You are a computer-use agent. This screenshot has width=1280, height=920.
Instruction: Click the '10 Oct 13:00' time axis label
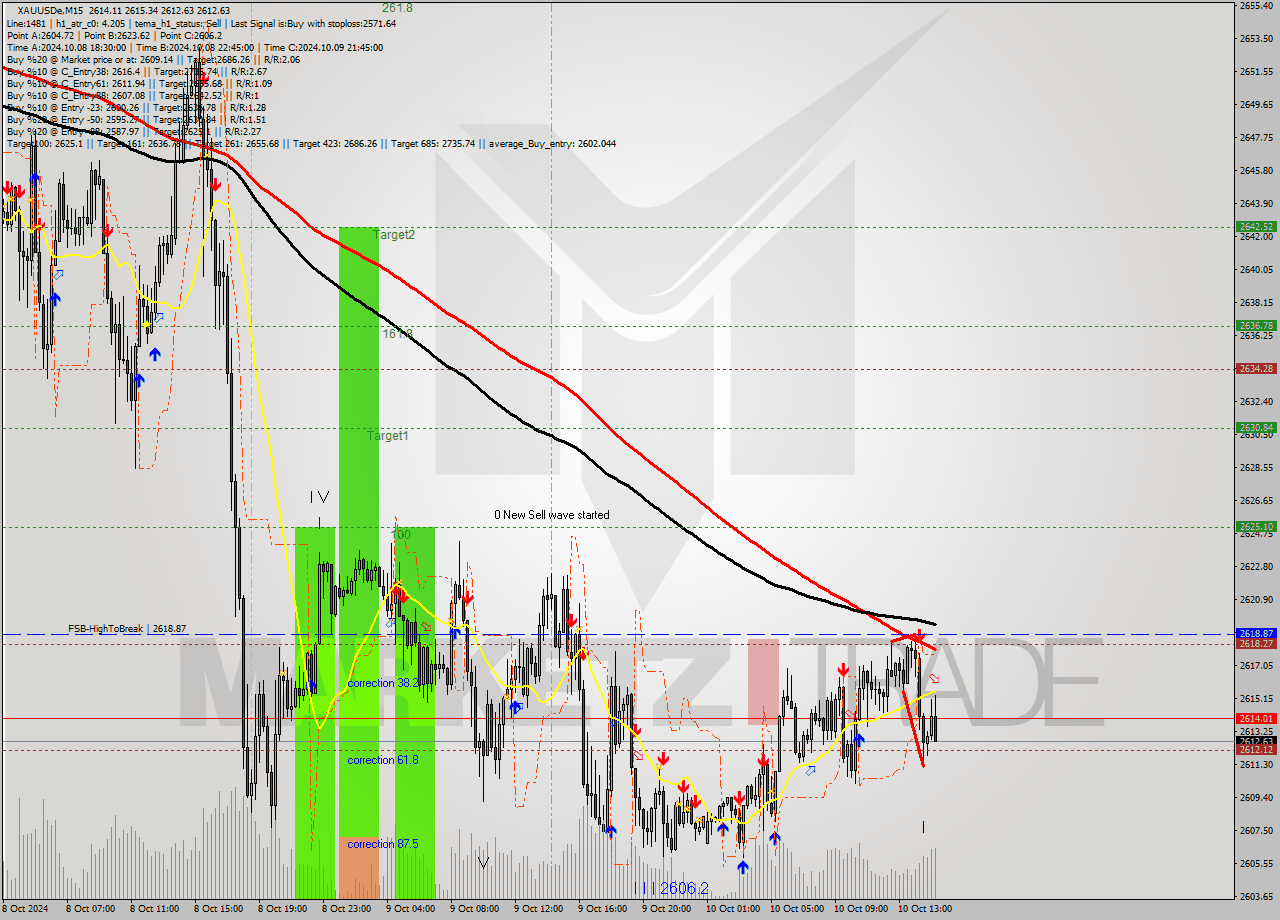tap(923, 909)
